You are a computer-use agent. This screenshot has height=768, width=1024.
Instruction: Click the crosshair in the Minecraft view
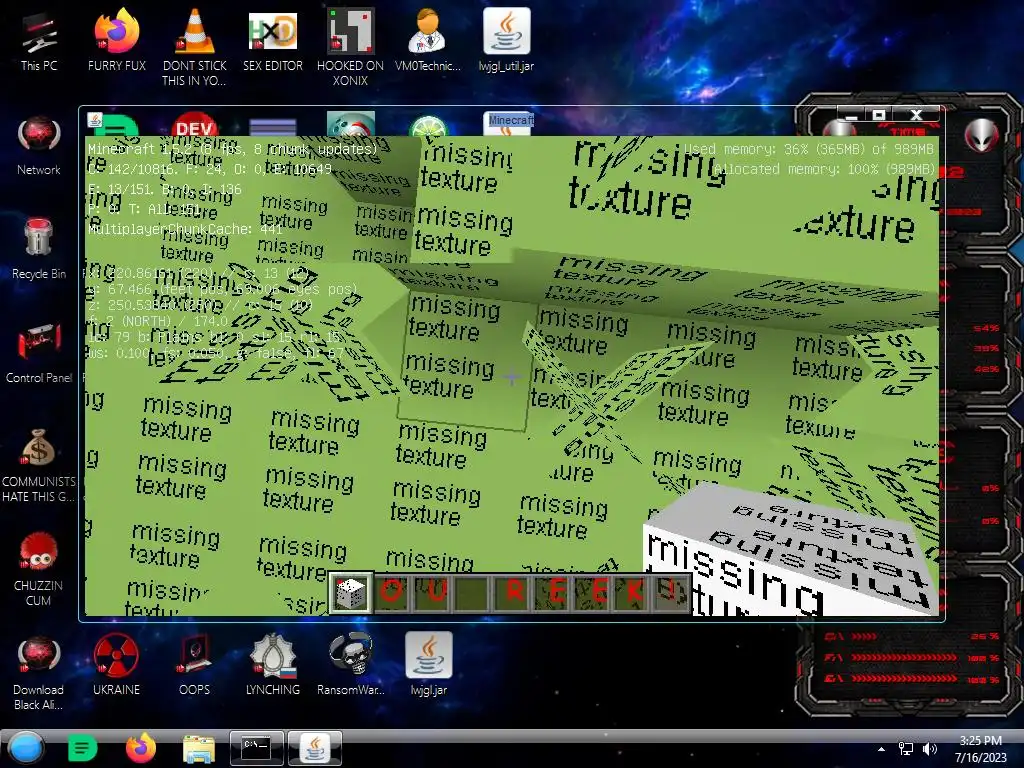511,377
